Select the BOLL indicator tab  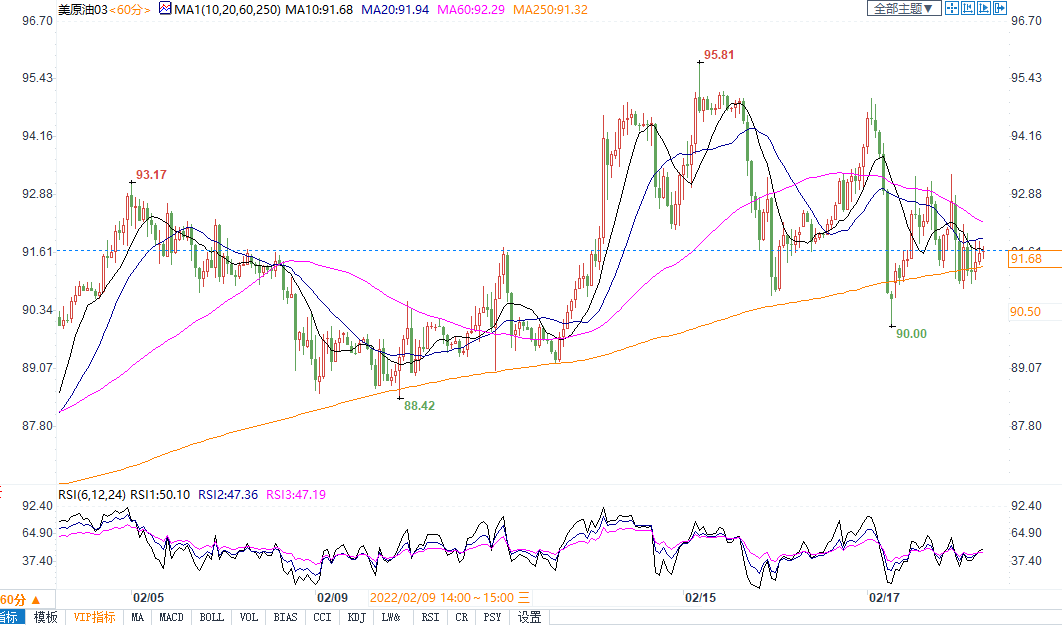(211, 617)
